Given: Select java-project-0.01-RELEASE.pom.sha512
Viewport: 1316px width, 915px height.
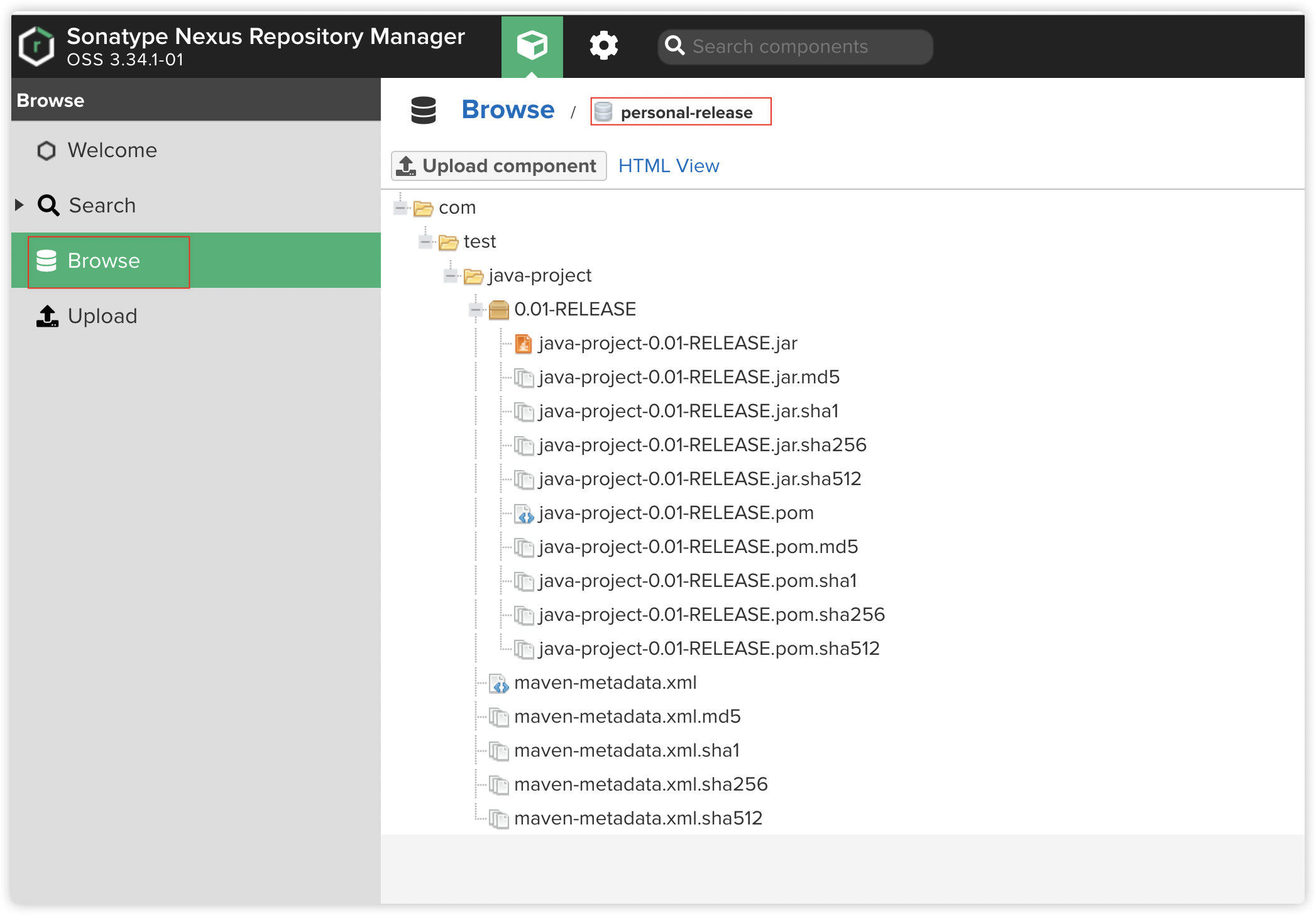Looking at the screenshot, I should [x=709, y=649].
